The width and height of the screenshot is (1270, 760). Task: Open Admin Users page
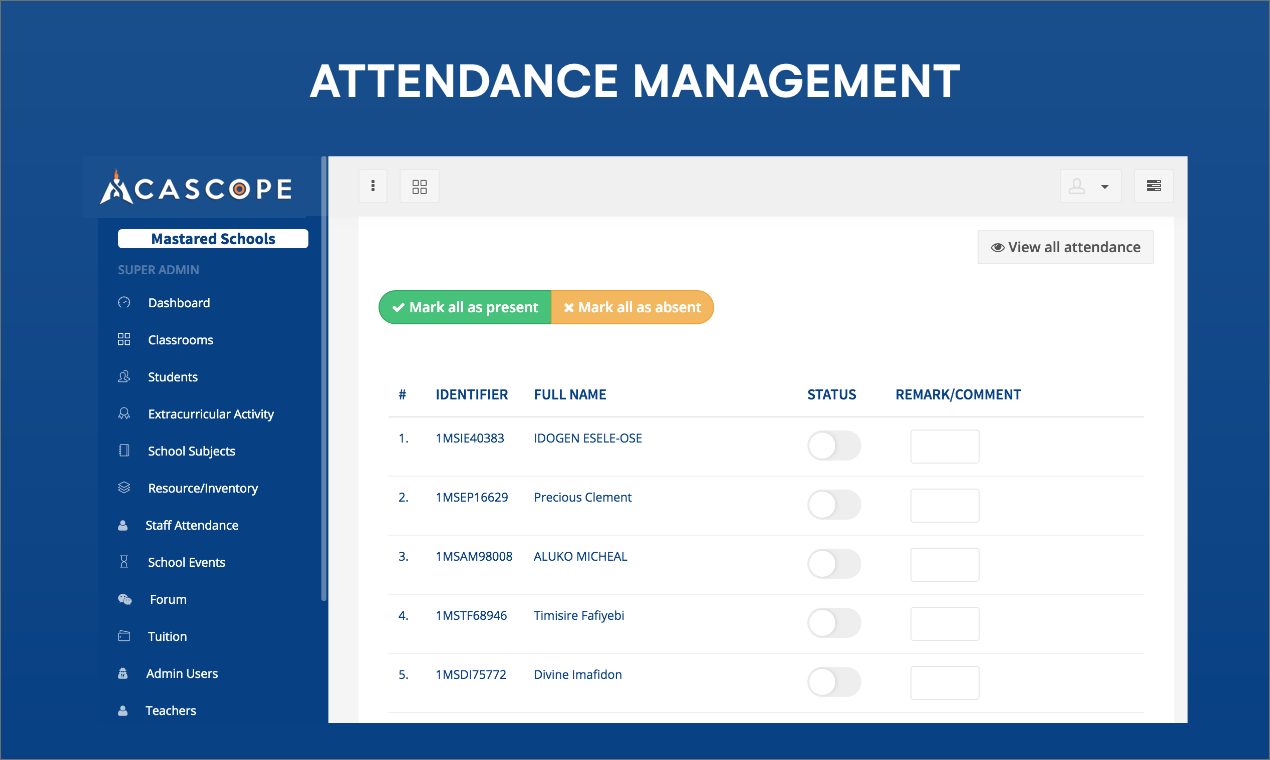click(182, 673)
